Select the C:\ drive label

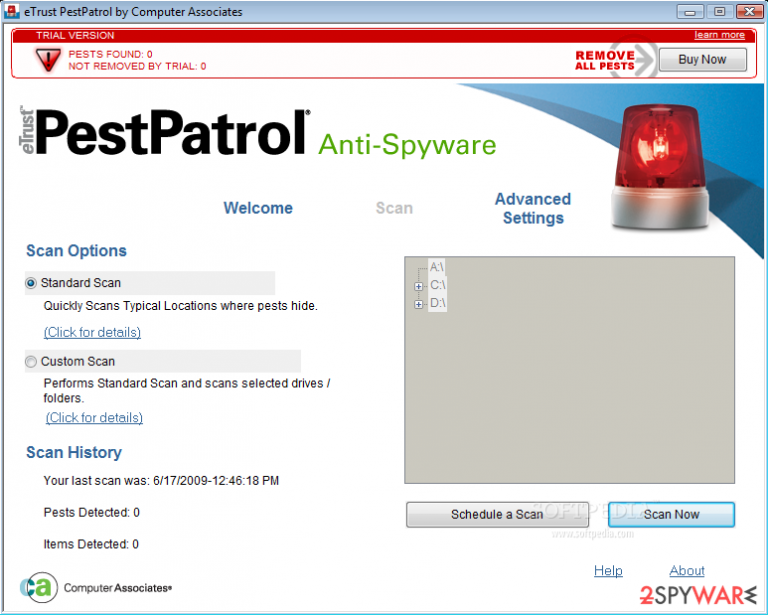(x=438, y=285)
